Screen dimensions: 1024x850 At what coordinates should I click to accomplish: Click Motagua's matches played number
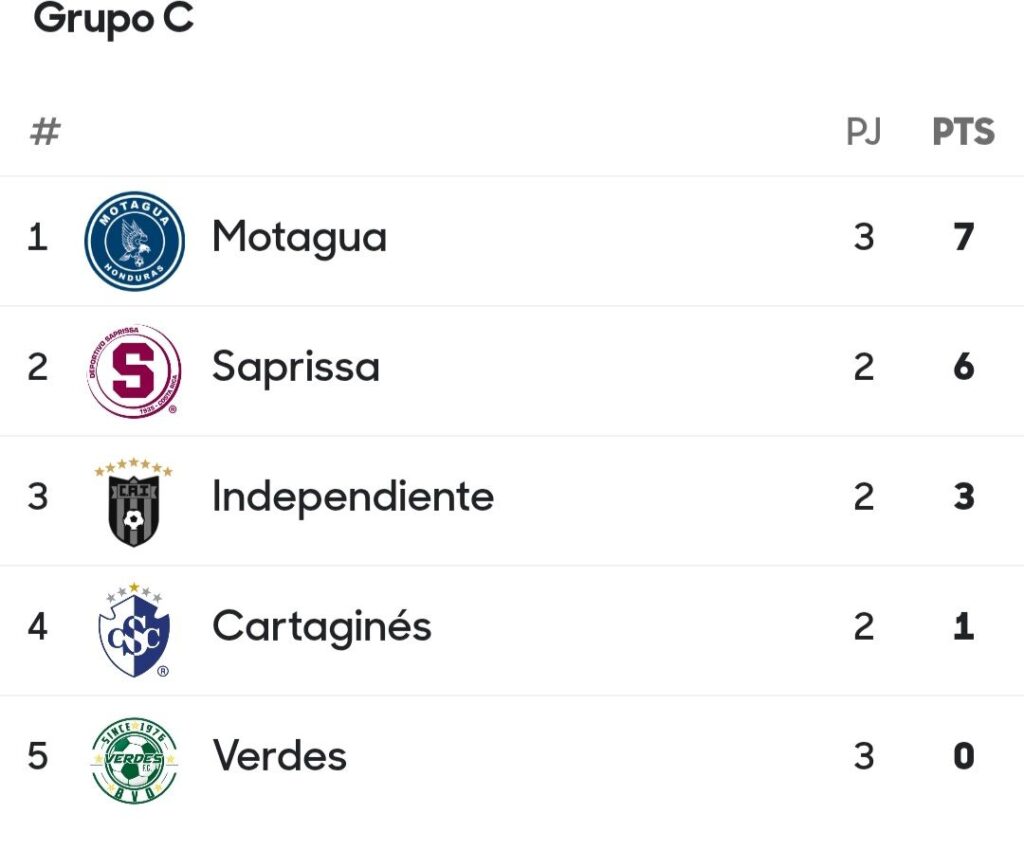tap(864, 238)
